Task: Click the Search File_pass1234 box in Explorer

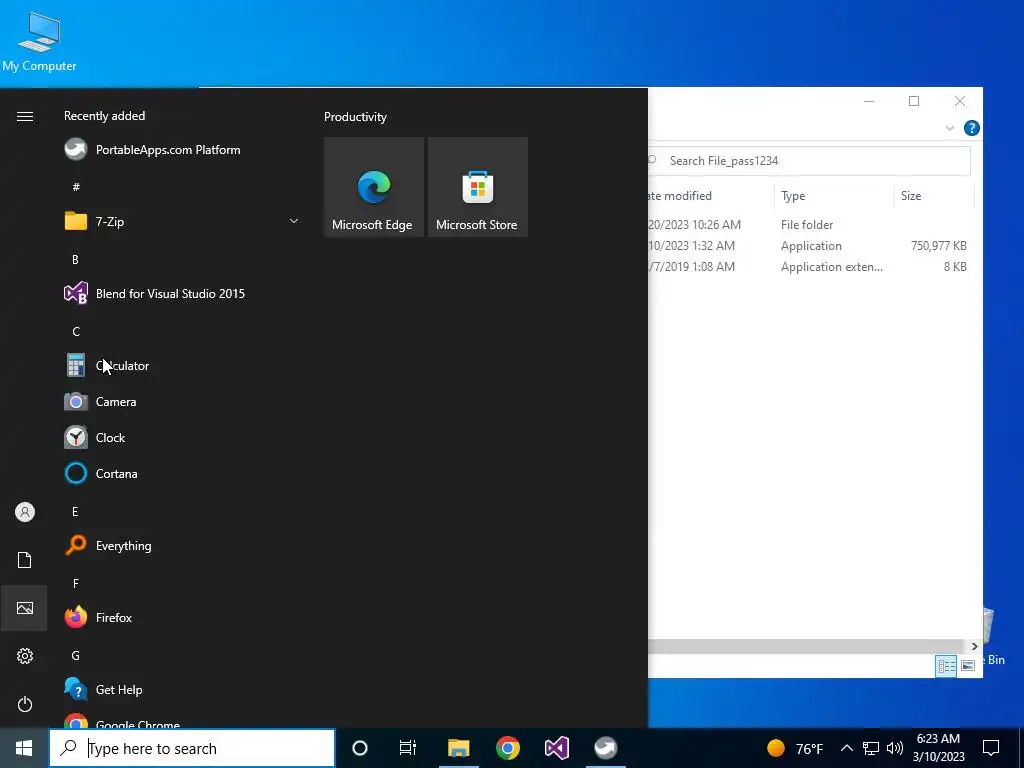Action: (x=808, y=161)
